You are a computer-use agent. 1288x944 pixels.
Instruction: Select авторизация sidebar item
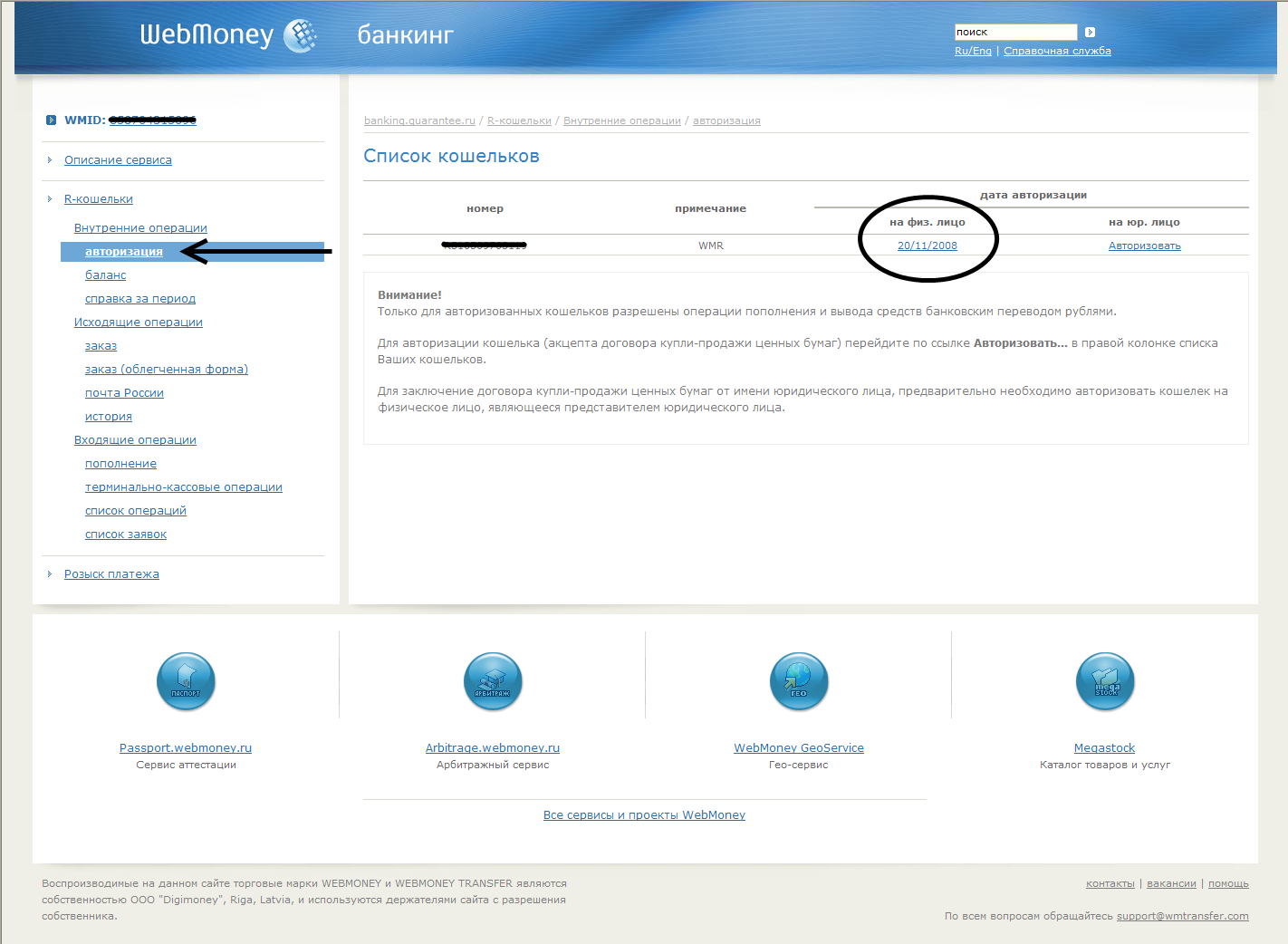[x=124, y=251]
